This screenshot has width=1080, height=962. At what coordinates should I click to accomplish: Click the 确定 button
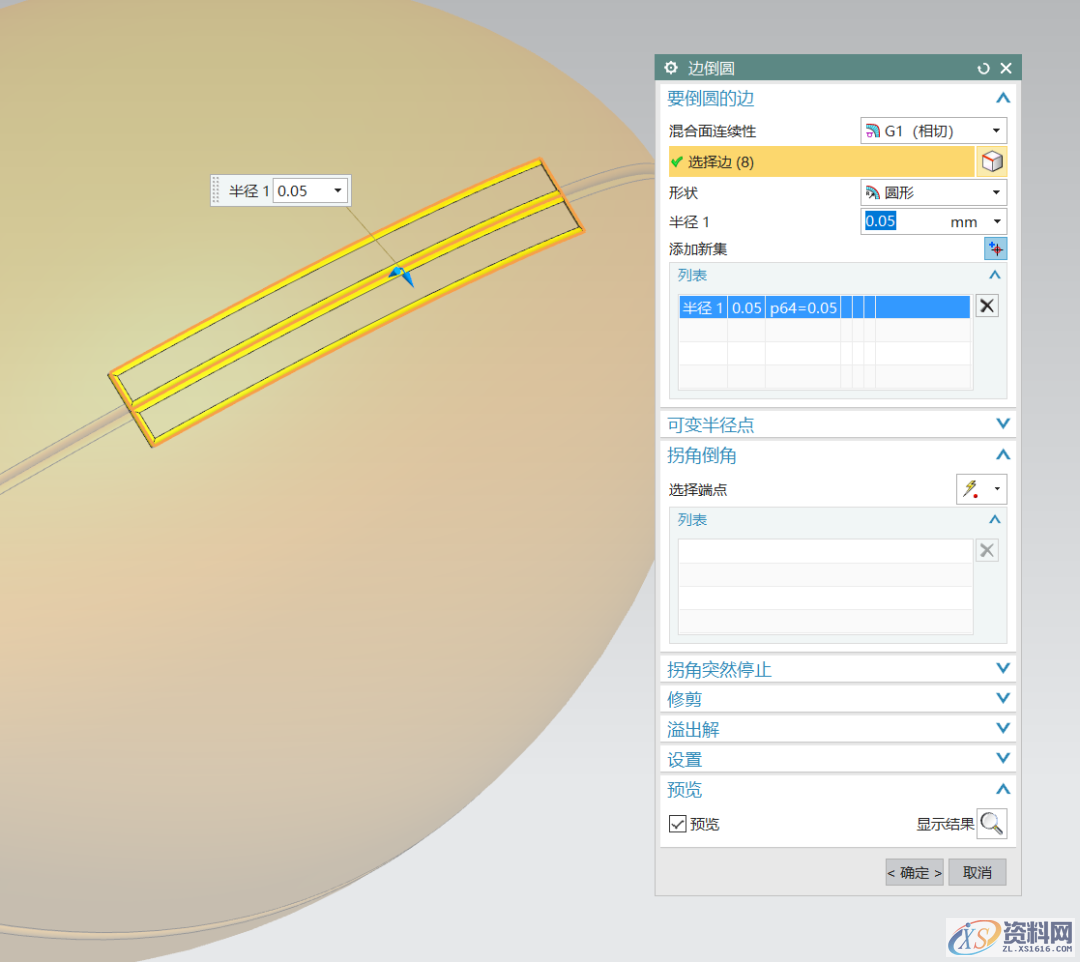[x=914, y=872]
